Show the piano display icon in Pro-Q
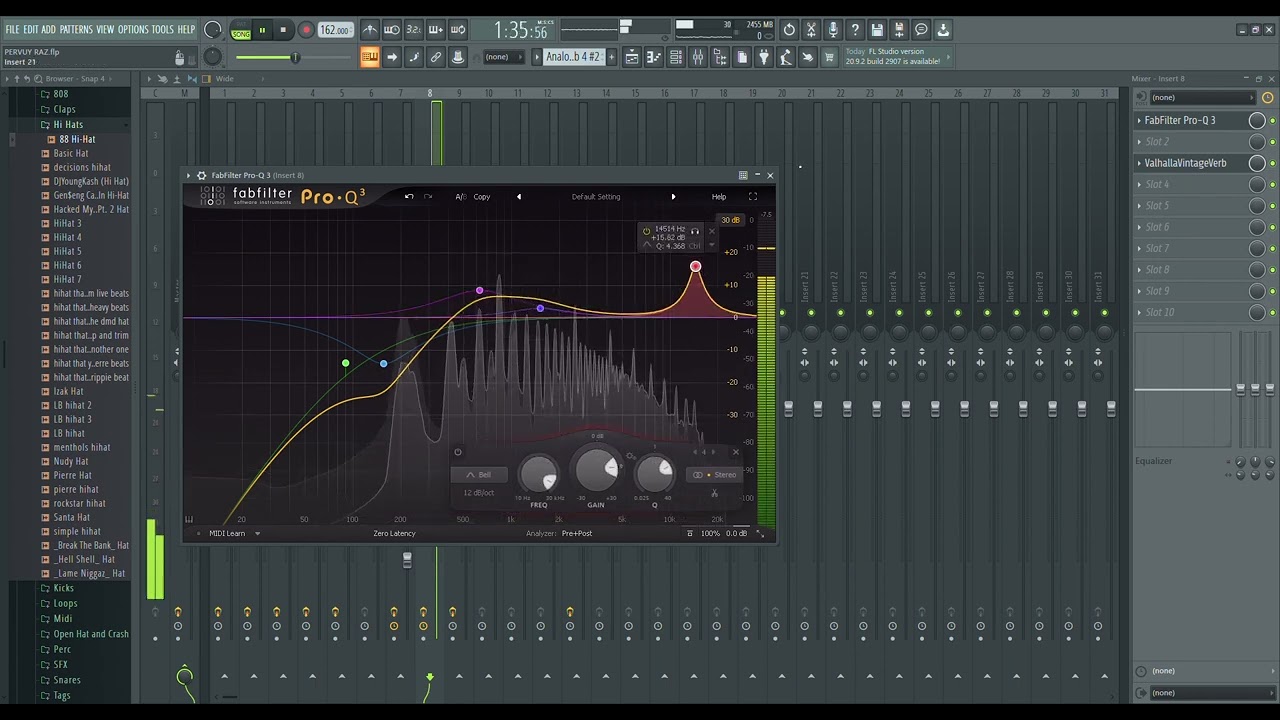The image size is (1280, 720). (189, 519)
